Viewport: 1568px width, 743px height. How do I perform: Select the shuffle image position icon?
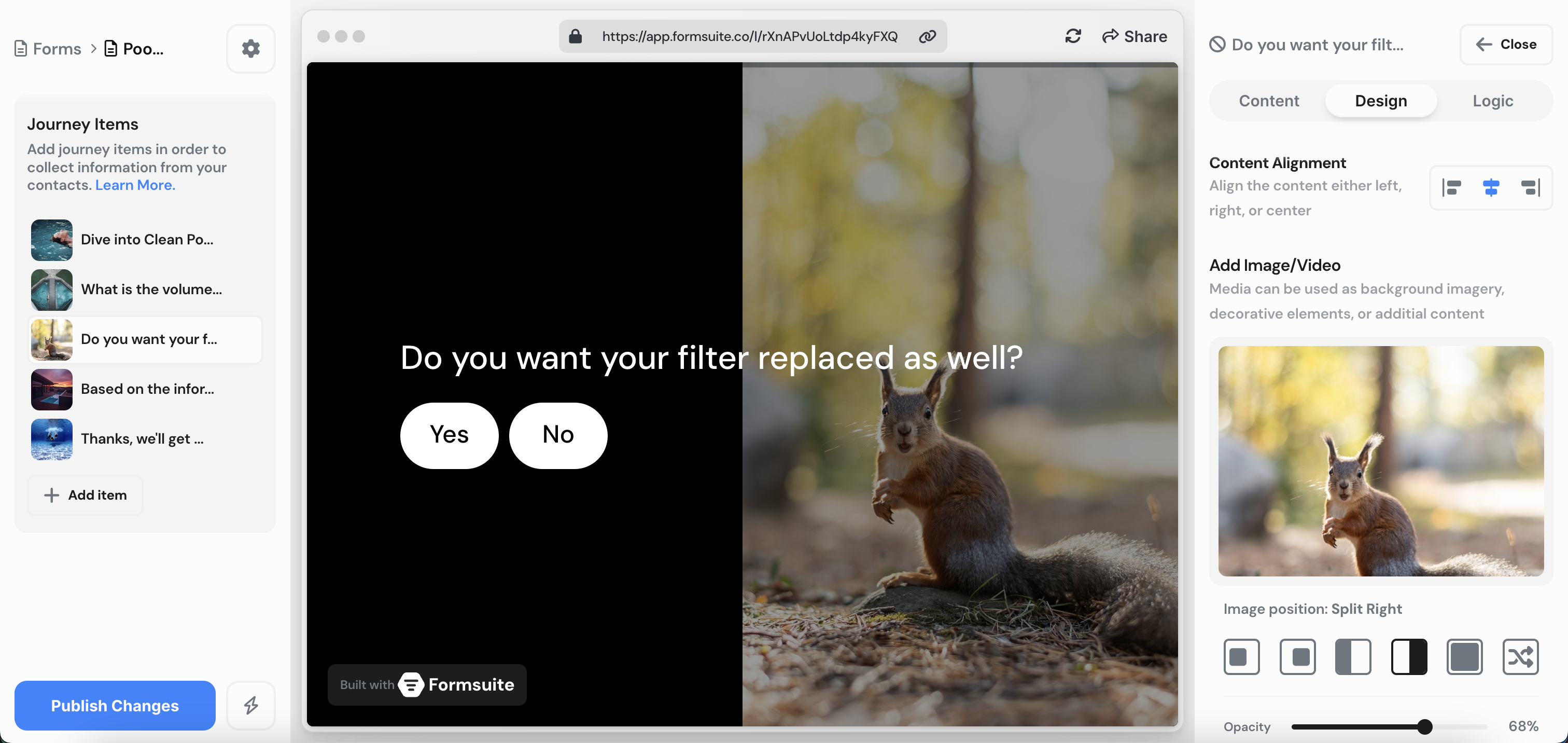(1520, 656)
